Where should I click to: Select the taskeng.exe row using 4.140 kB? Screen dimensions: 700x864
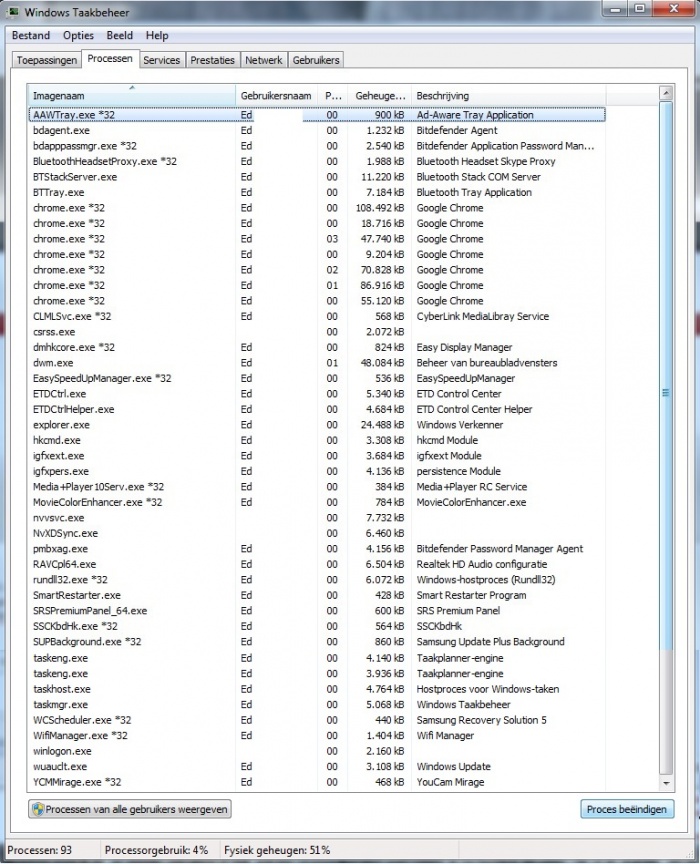pyautogui.click(x=316, y=658)
